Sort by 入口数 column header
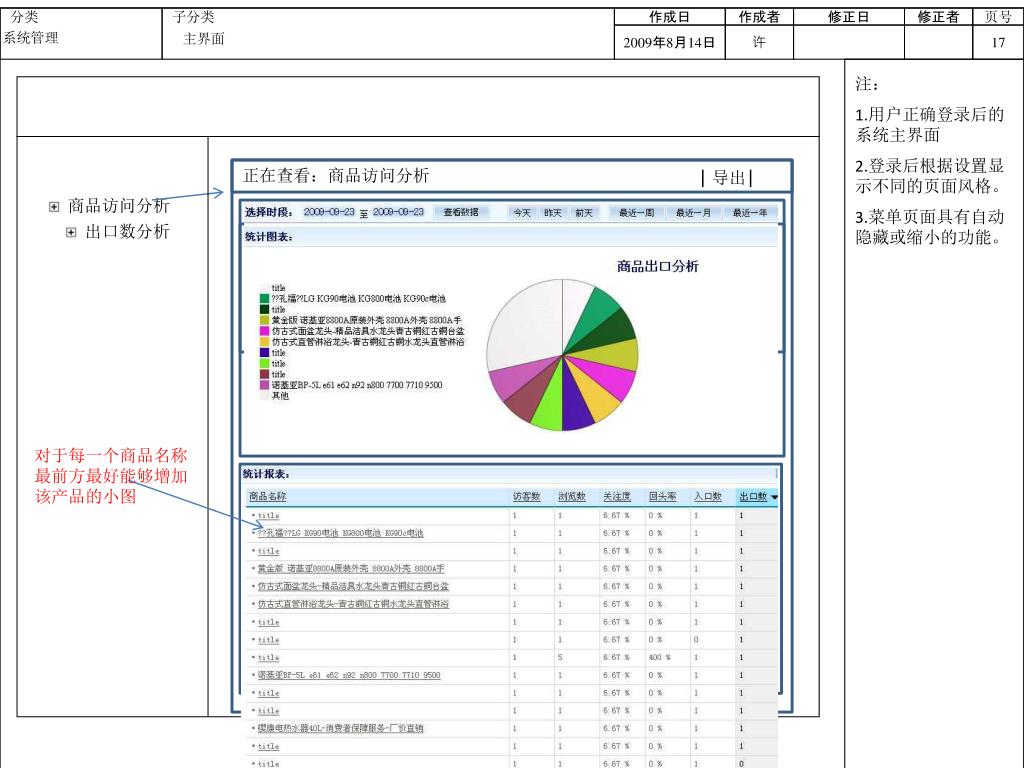This screenshot has width=1024, height=768. [x=707, y=497]
